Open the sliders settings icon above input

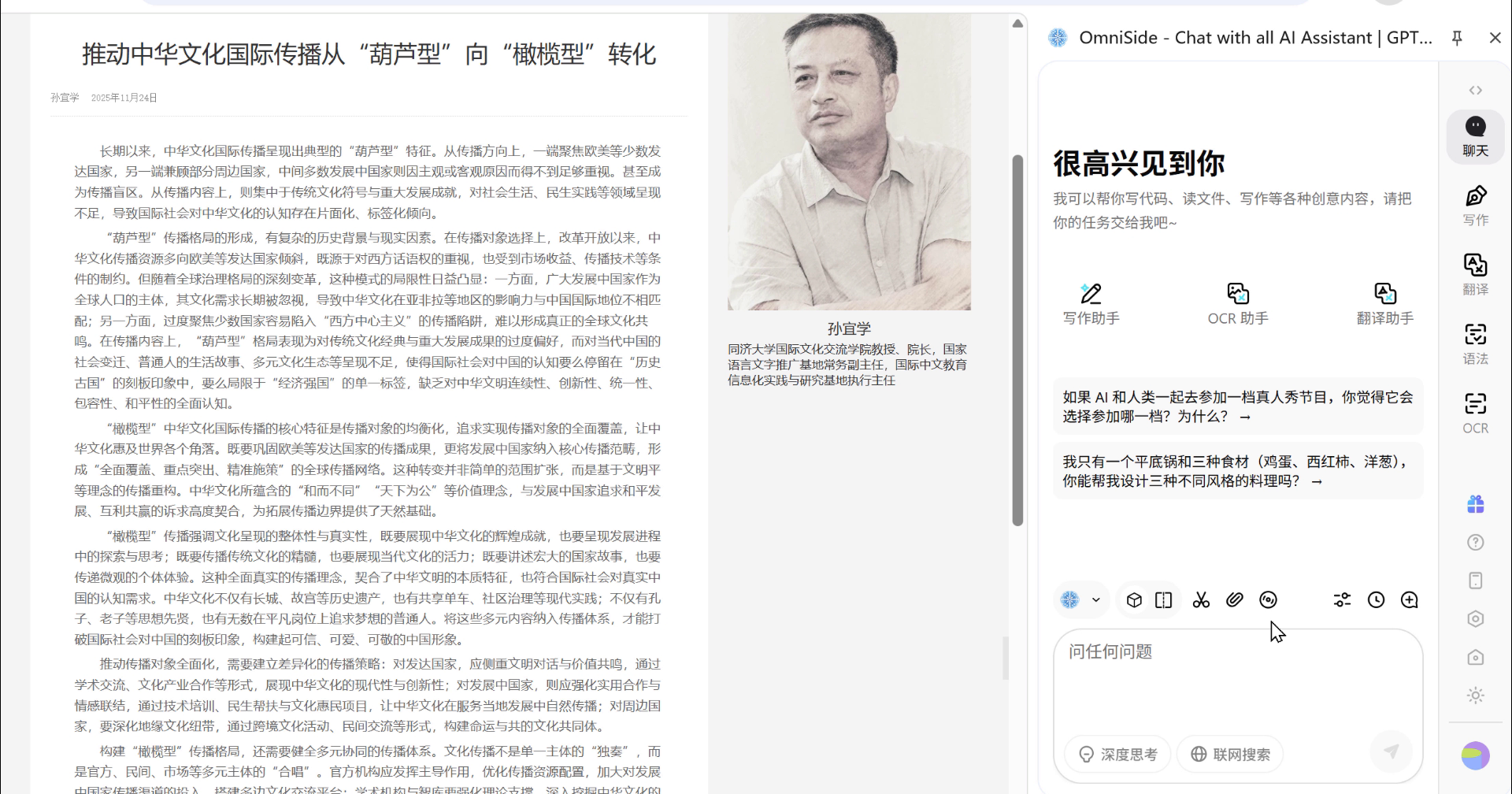[x=1342, y=600]
